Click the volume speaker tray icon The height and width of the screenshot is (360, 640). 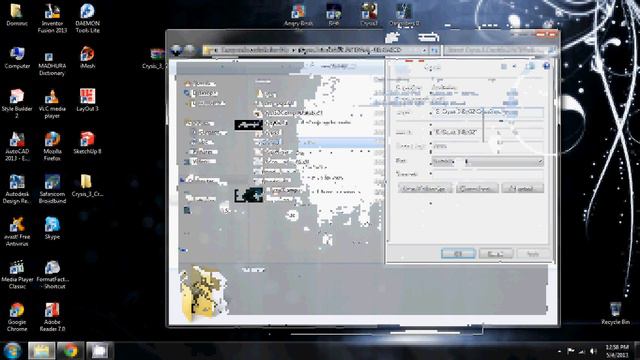tap(593, 351)
